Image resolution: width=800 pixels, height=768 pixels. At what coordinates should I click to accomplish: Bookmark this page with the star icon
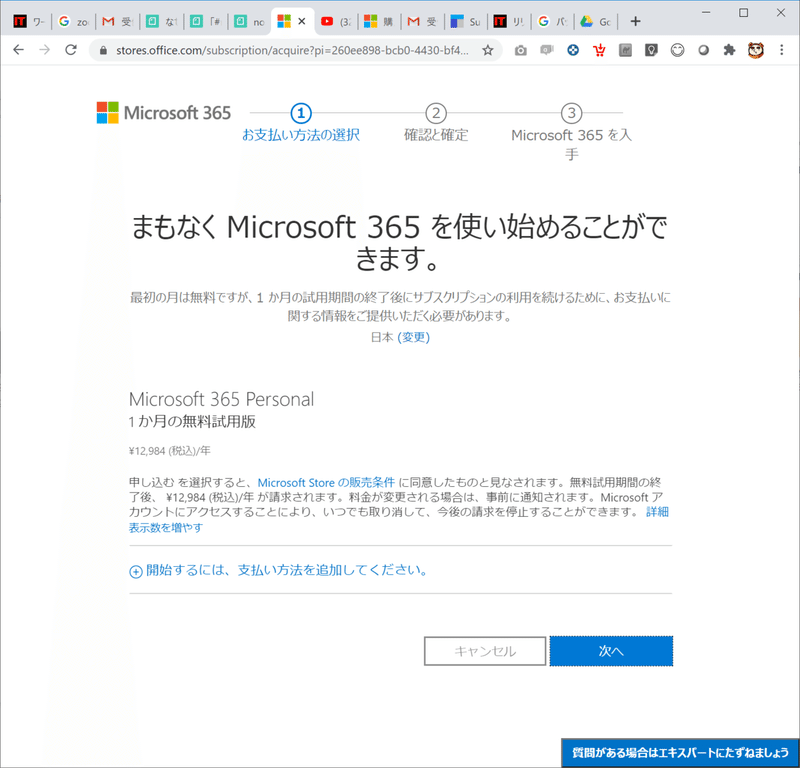click(488, 50)
